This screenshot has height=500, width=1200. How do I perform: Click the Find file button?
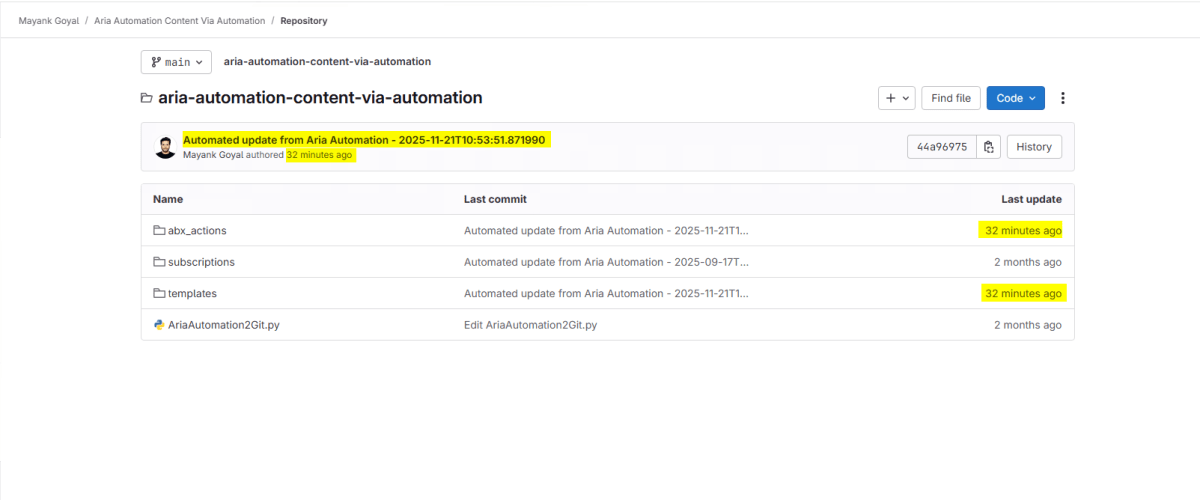[951, 98]
